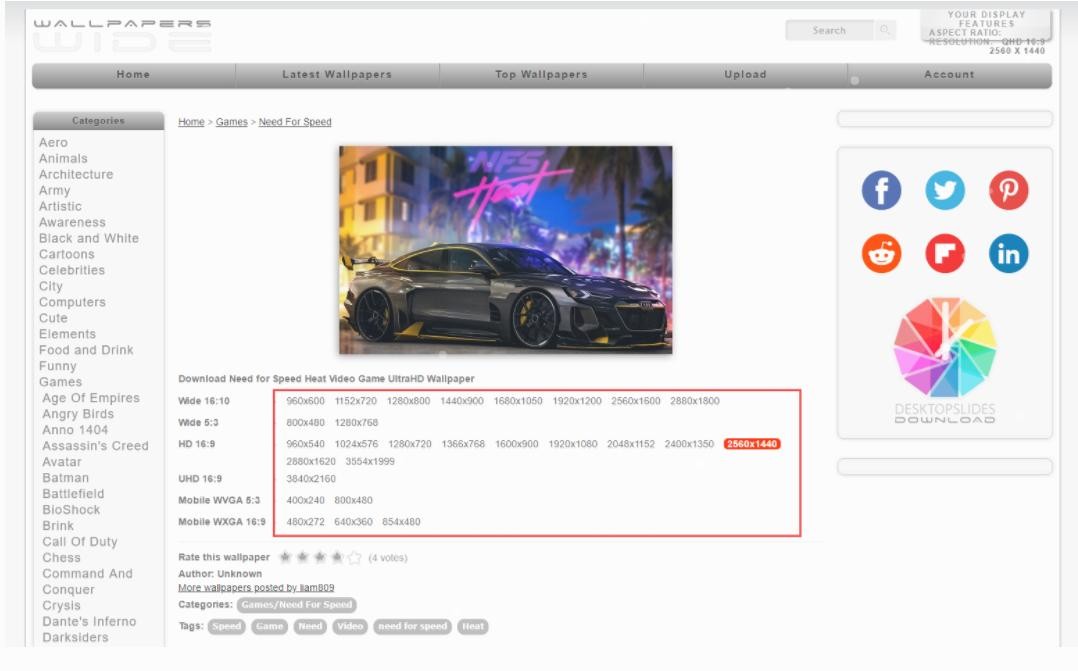Click the 'need for speed' tag
The width and height of the screenshot is (1078, 671).
coord(412,627)
